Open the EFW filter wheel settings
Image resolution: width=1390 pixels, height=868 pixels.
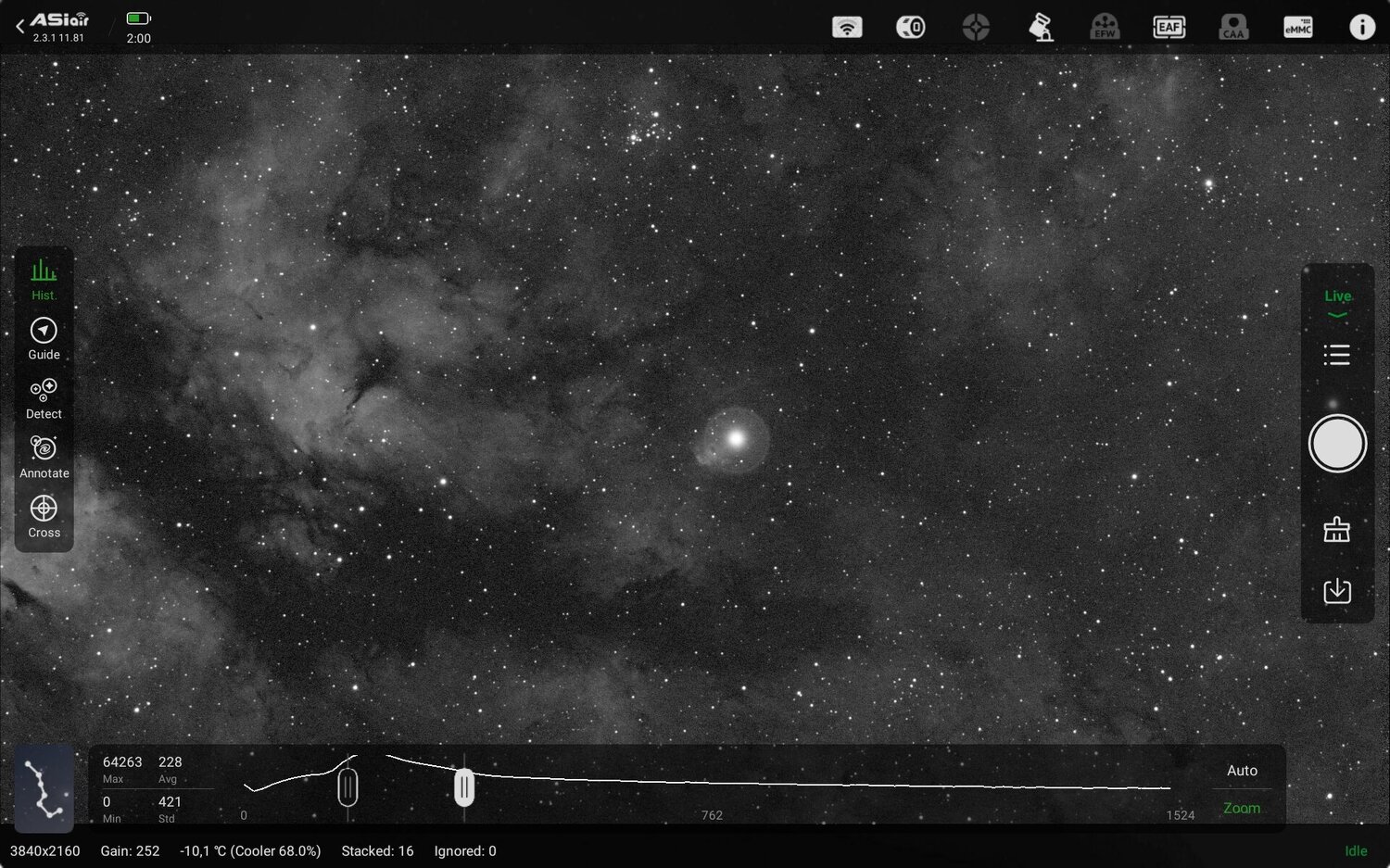pyautogui.click(x=1105, y=27)
